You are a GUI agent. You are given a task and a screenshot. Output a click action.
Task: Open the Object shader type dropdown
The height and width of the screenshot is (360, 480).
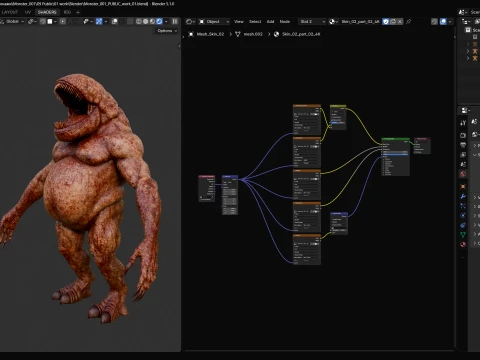(x=214, y=22)
